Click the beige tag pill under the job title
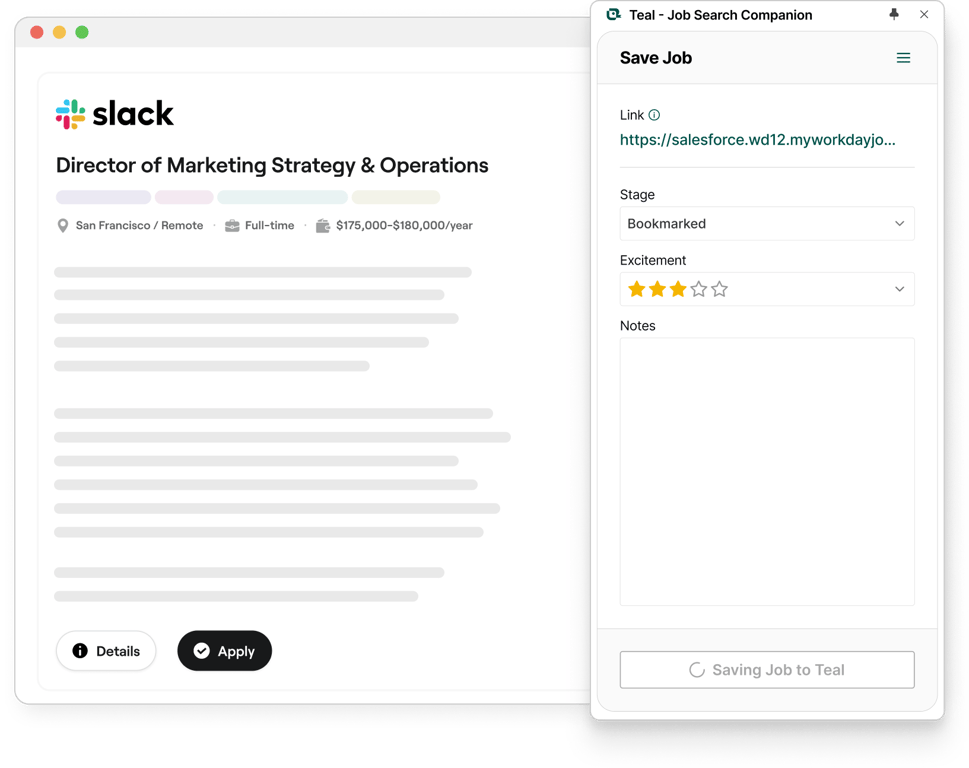 [x=396, y=197]
